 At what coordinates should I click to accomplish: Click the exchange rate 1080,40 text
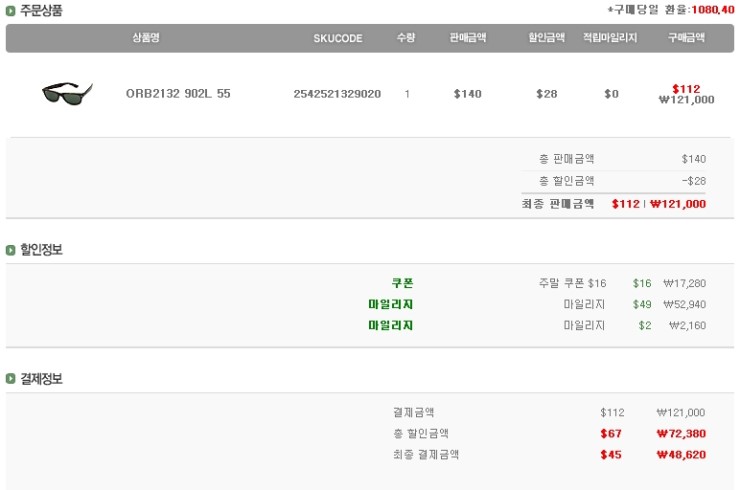tap(712, 10)
